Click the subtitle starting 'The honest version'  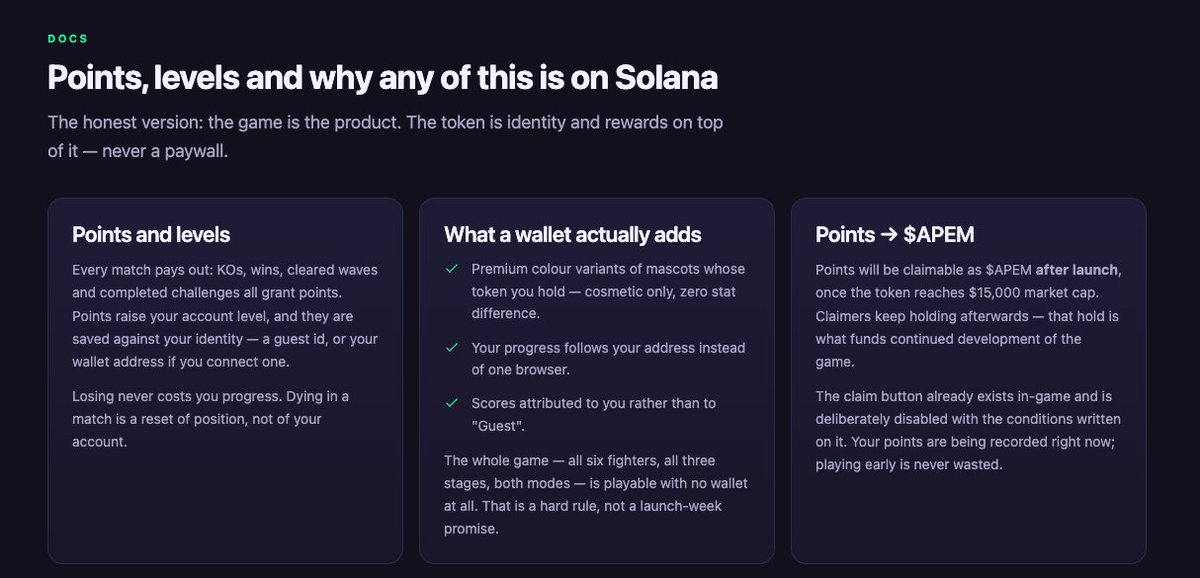click(x=385, y=138)
